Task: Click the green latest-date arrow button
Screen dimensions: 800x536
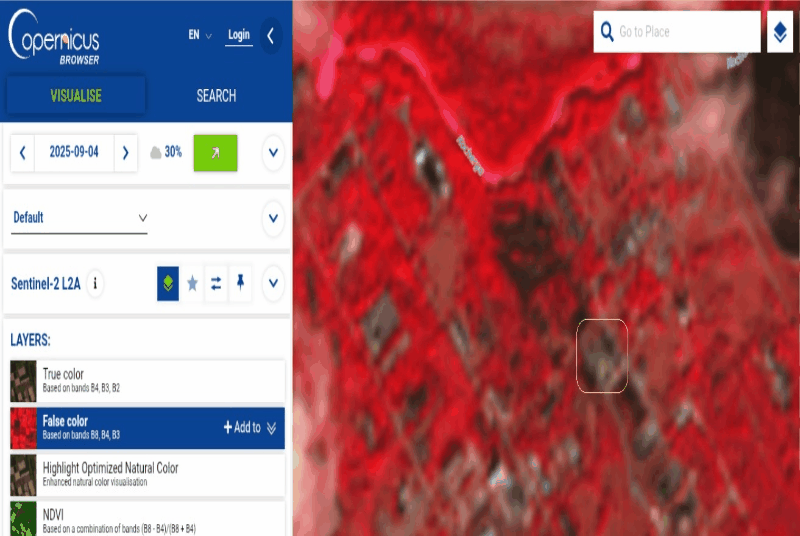Action: [215, 153]
